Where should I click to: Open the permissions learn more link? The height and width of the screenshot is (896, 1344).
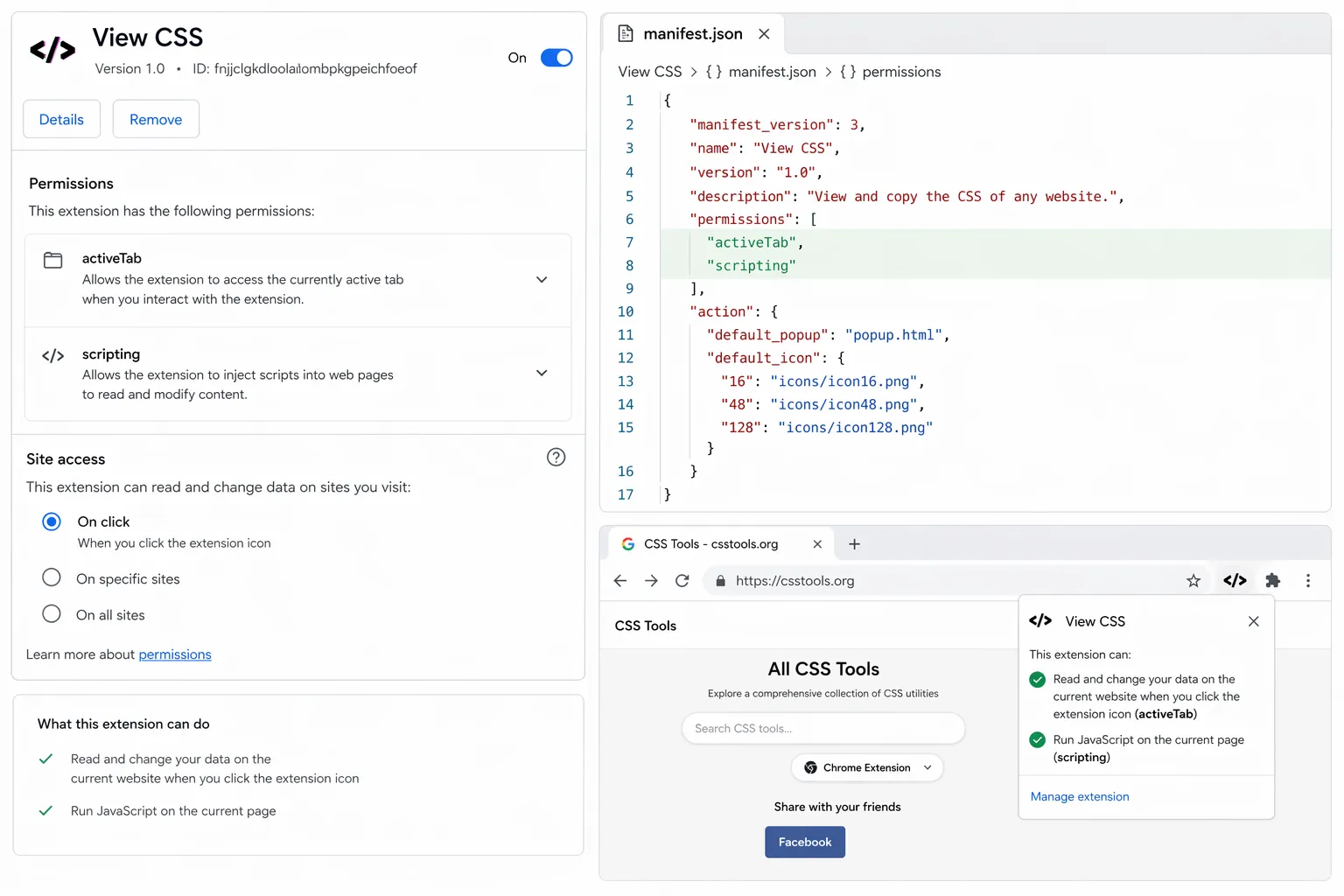(x=175, y=654)
